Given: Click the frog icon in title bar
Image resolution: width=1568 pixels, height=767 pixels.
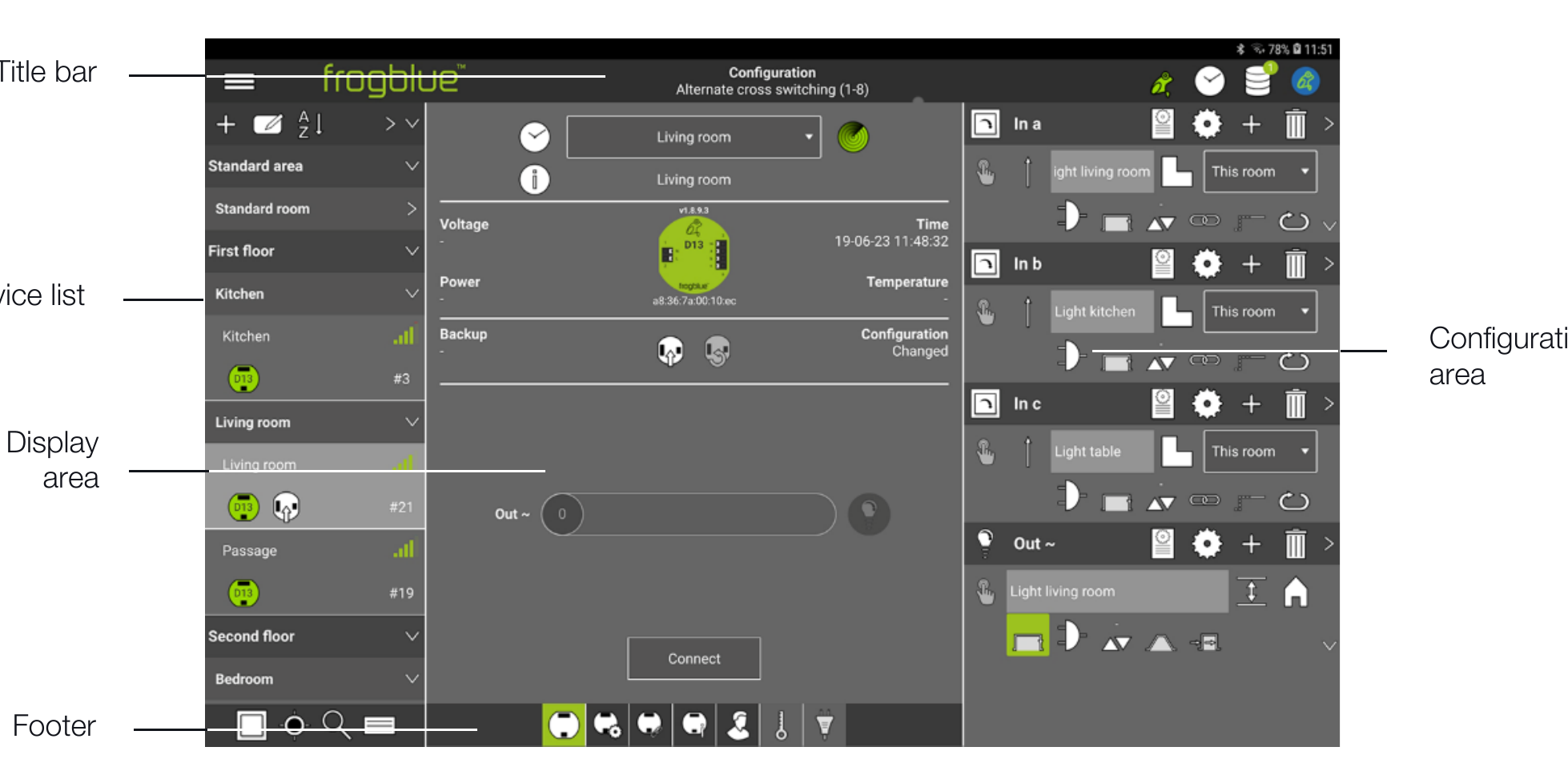Looking at the screenshot, I should [x=1162, y=82].
